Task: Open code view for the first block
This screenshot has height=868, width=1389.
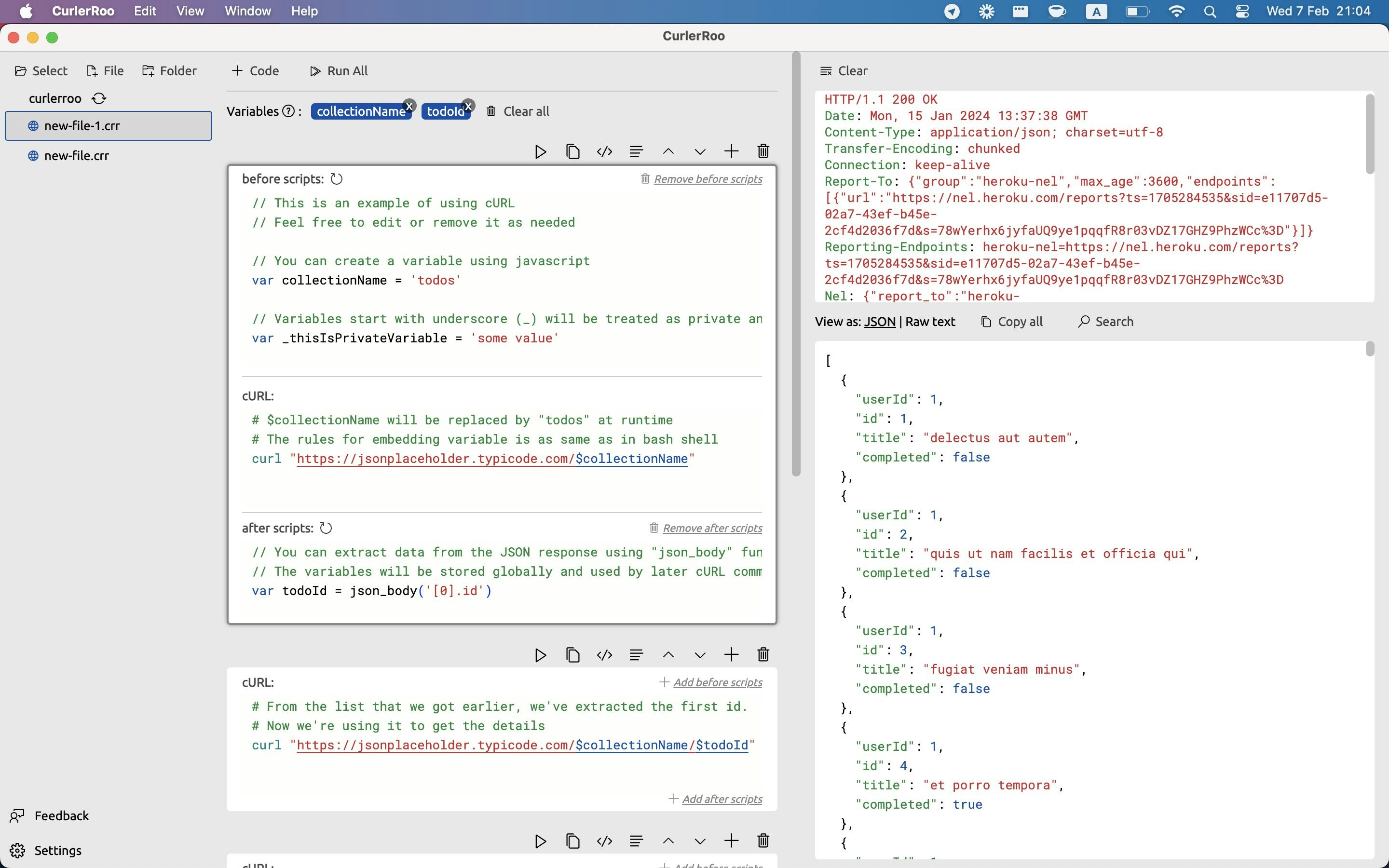Action: pyautogui.click(x=604, y=151)
